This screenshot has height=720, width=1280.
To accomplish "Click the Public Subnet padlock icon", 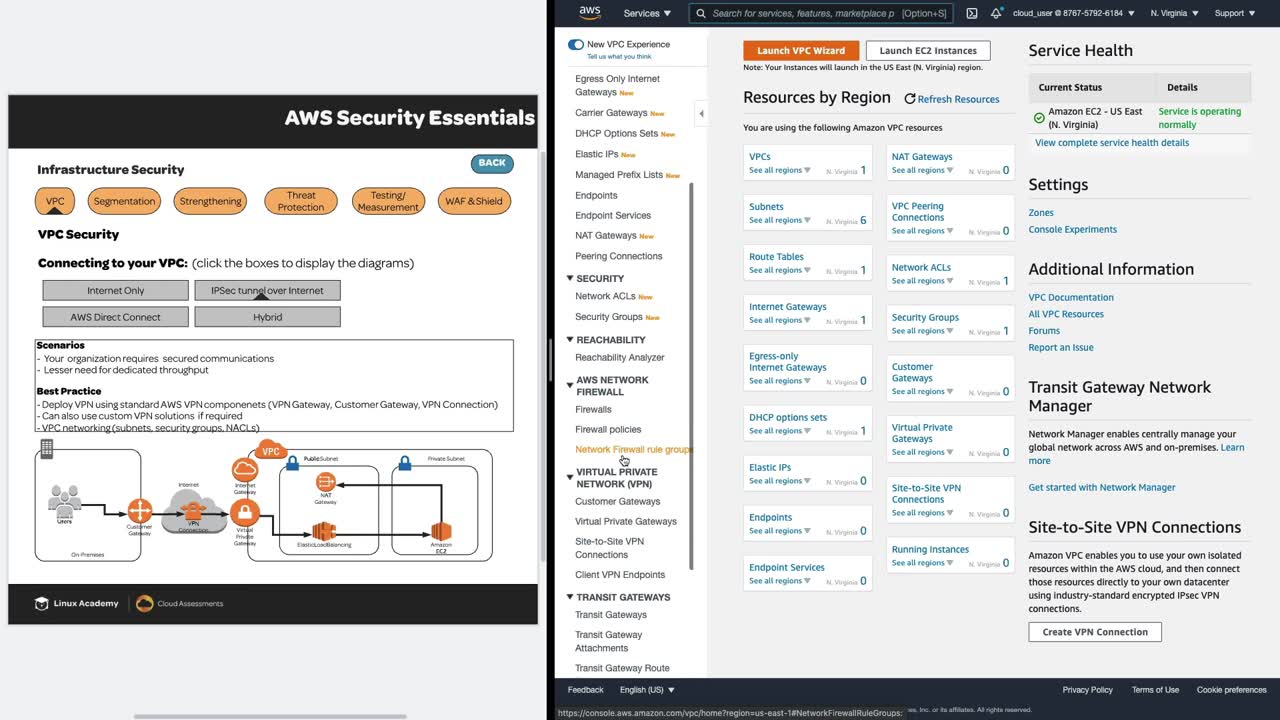I will pos(292,463).
